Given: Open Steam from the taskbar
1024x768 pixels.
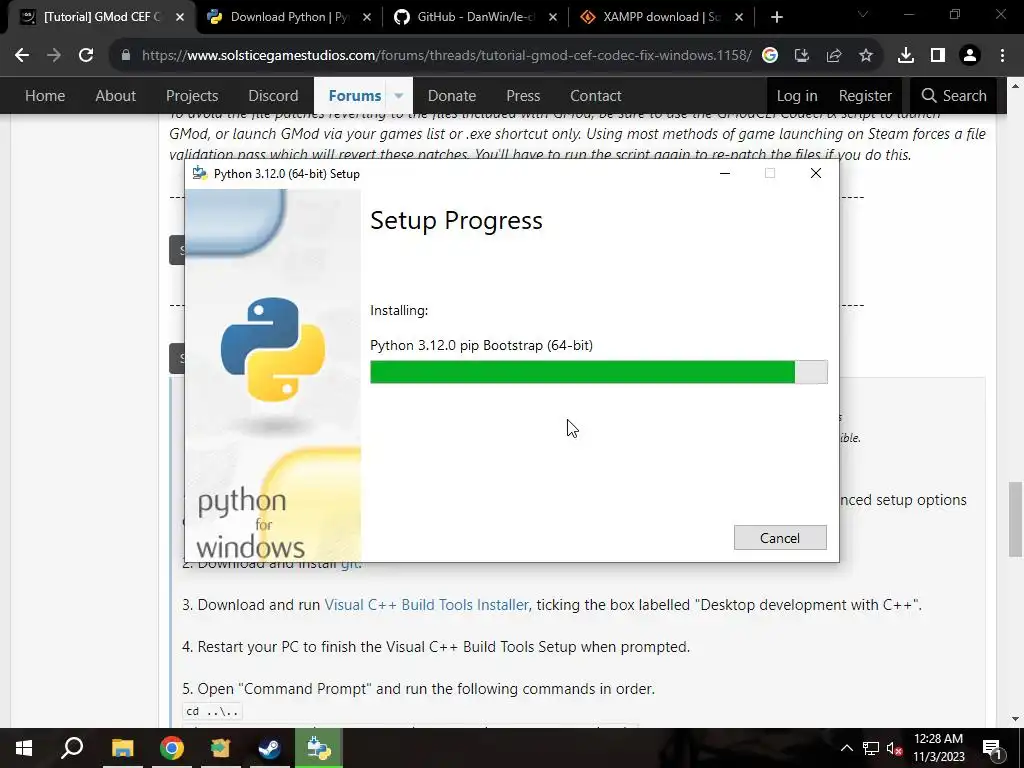Looking at the screenshot, I should point(269,748).
